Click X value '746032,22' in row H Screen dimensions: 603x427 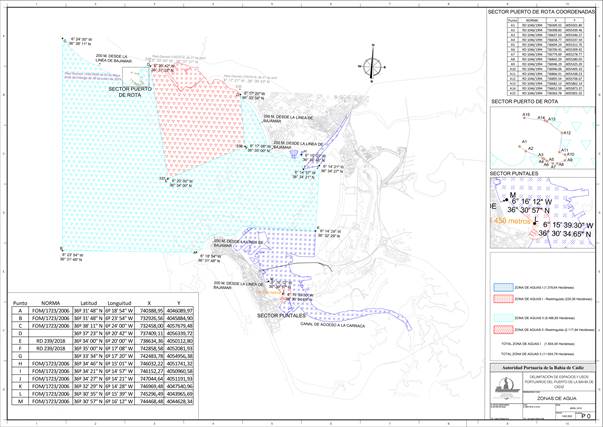pos(152,364)
